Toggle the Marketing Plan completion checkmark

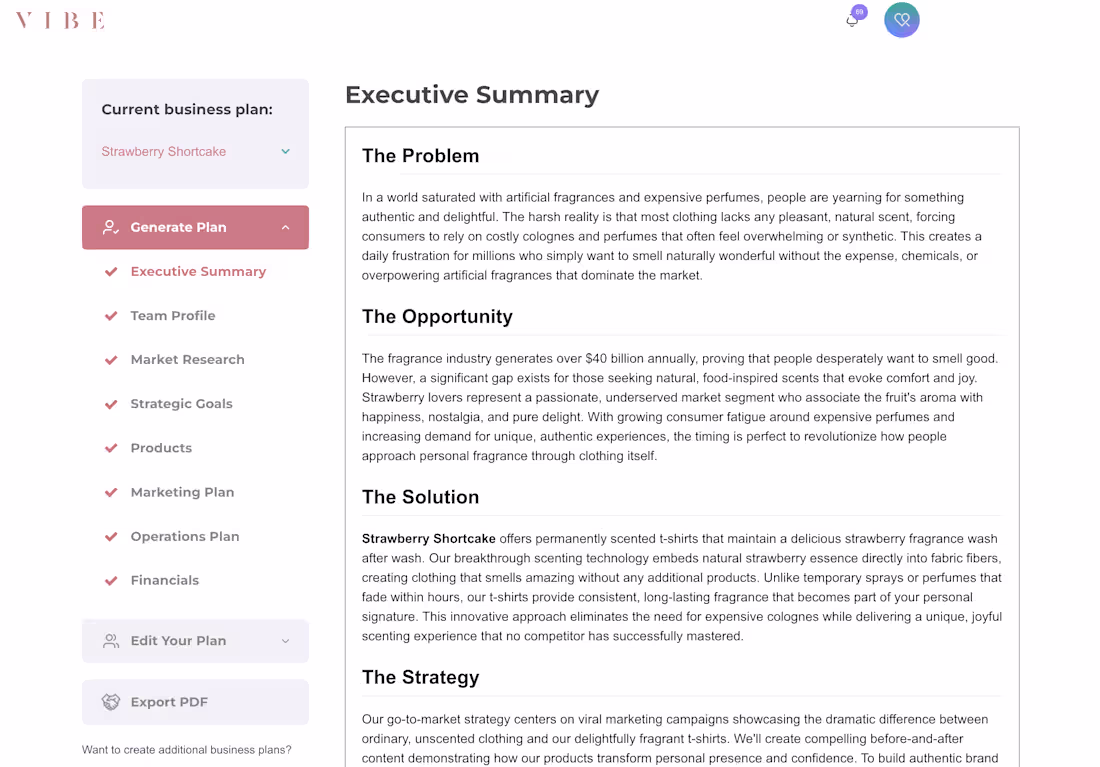(x=111, y=492)
